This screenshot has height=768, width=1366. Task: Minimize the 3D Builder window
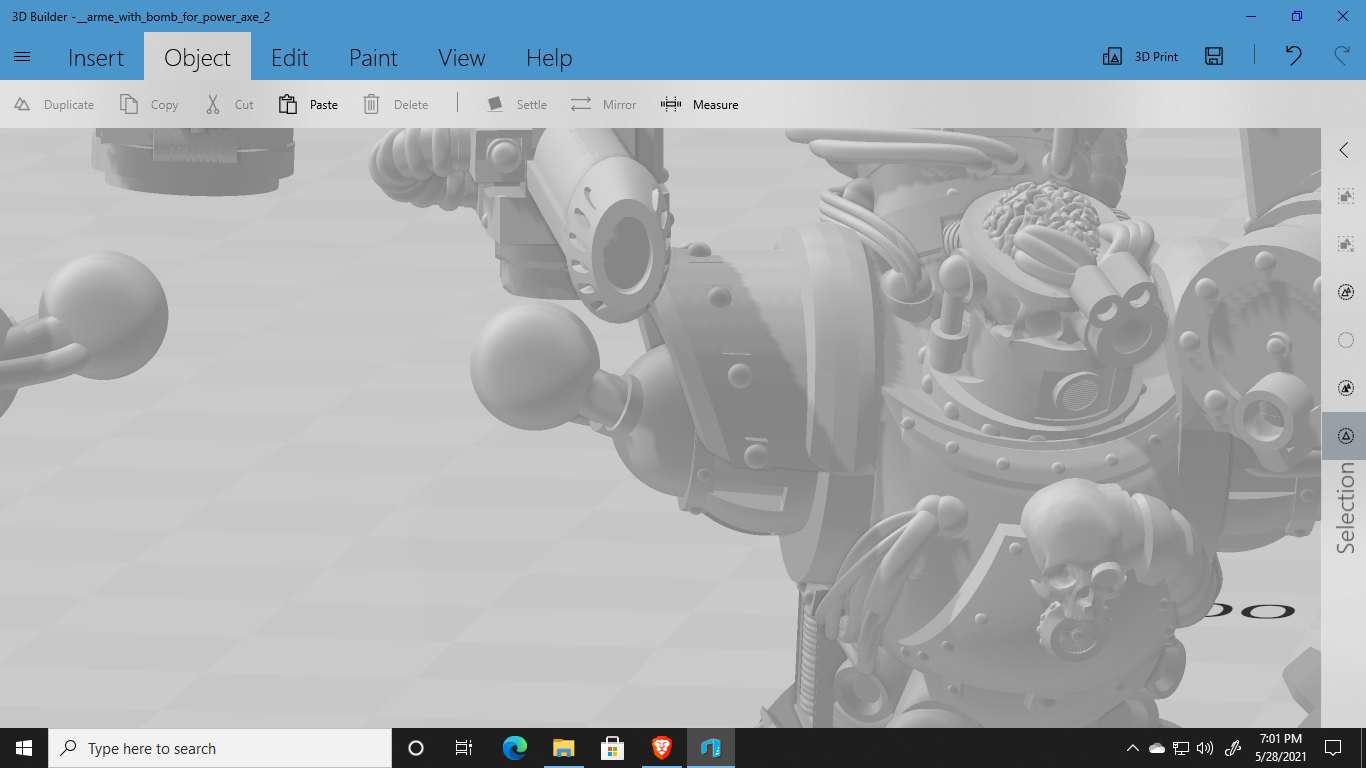click(x=1250, y=16)
